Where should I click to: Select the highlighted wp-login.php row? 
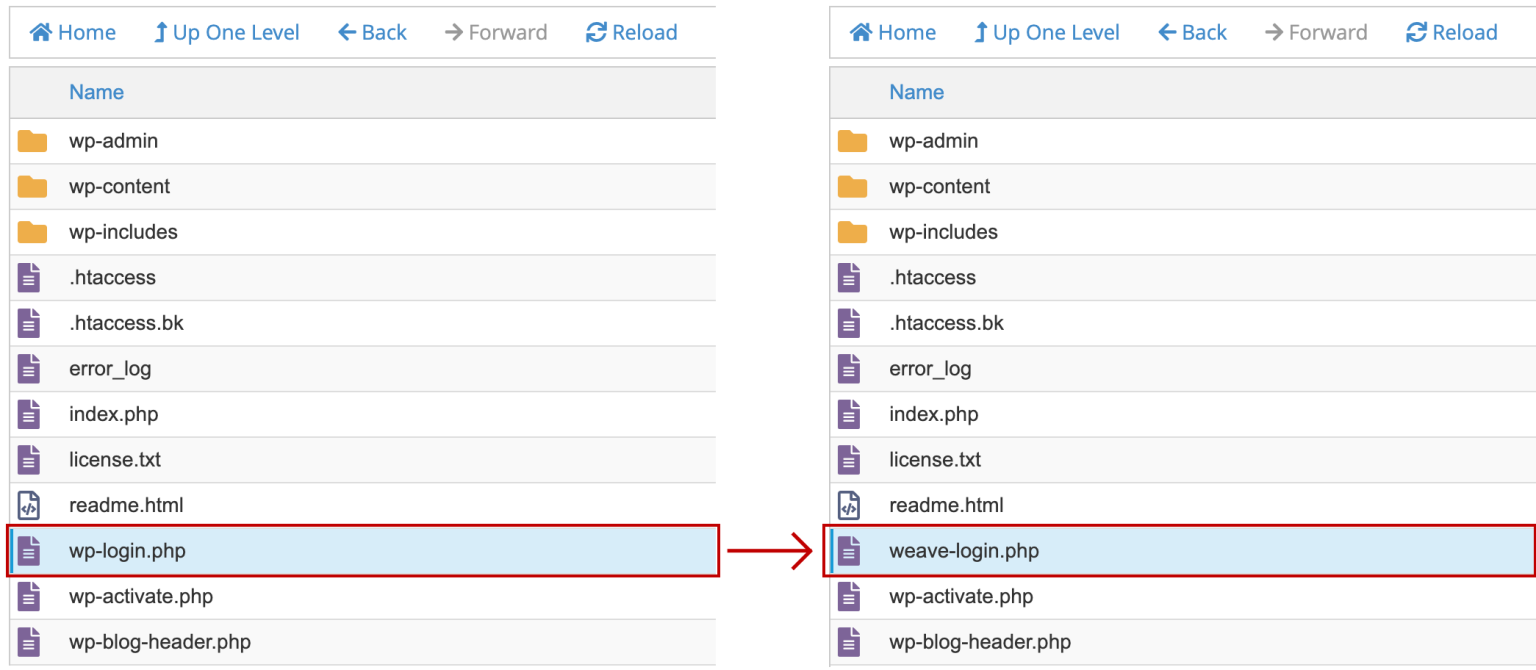[x=300, y=550]
